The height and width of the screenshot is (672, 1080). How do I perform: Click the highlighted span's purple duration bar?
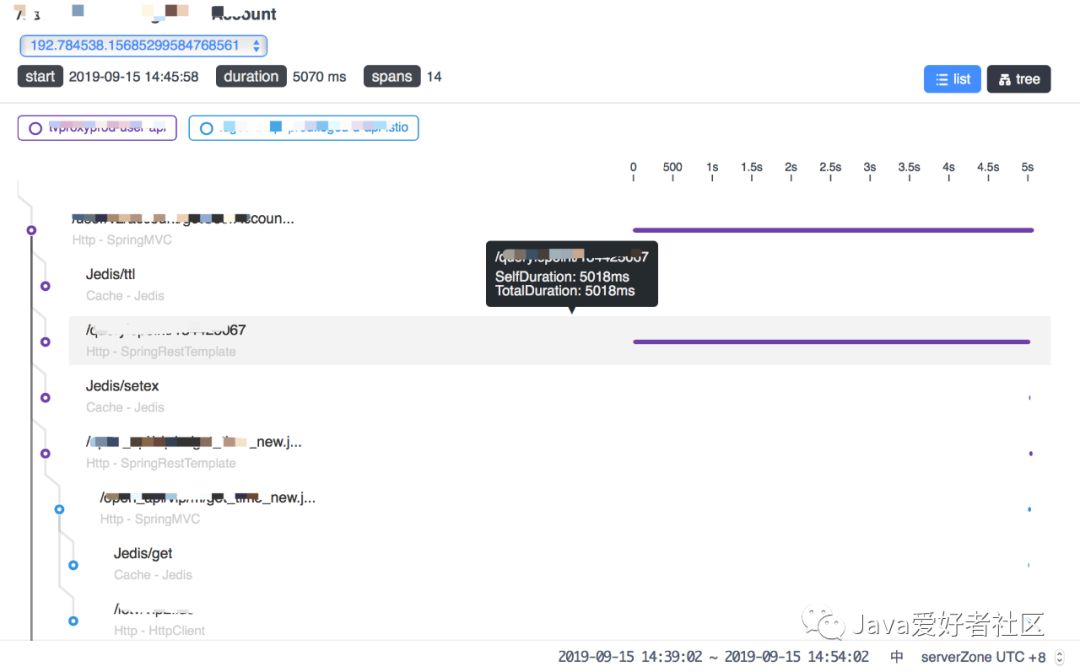(831, 342)
